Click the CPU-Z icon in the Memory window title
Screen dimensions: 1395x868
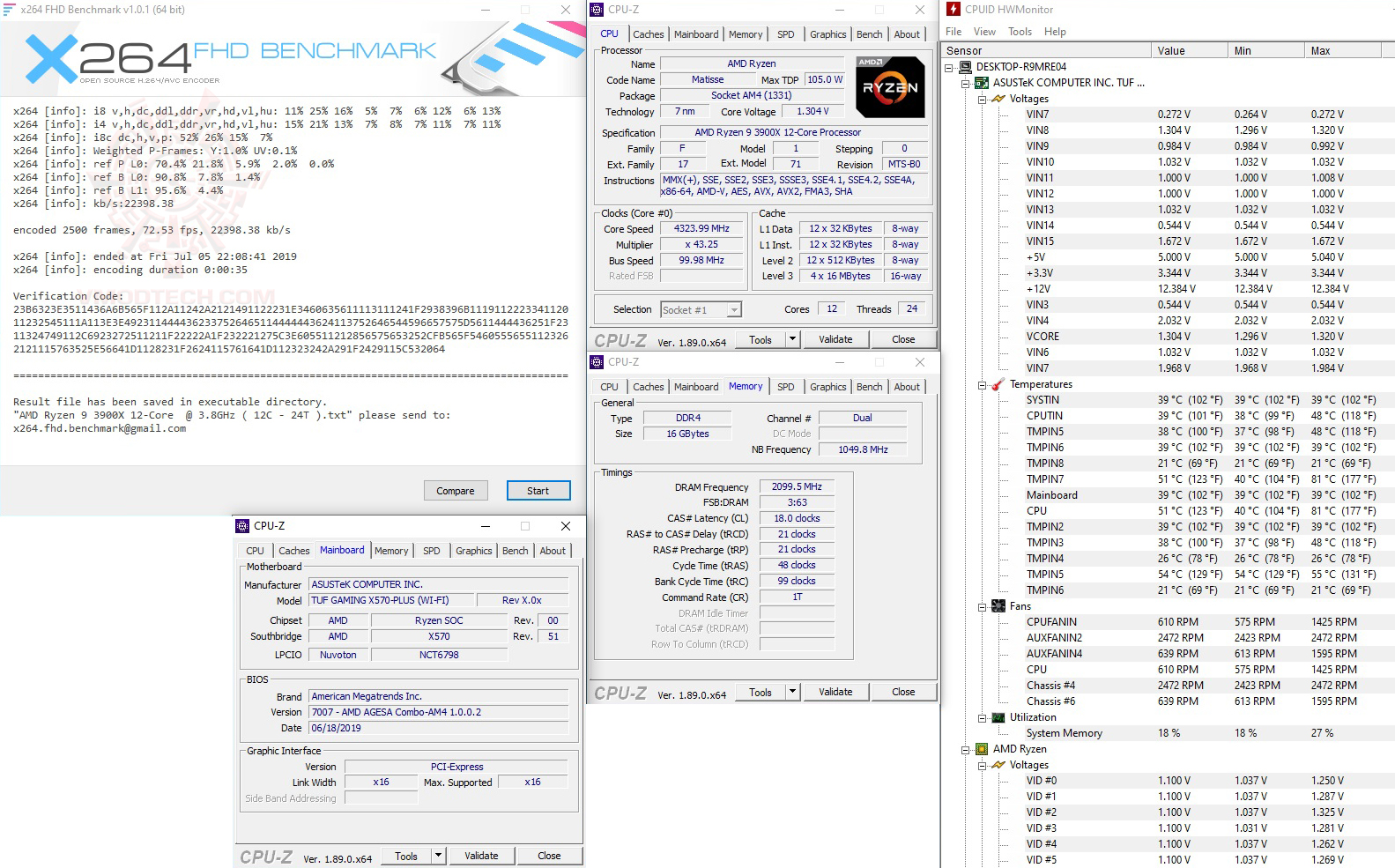[597, 362]
